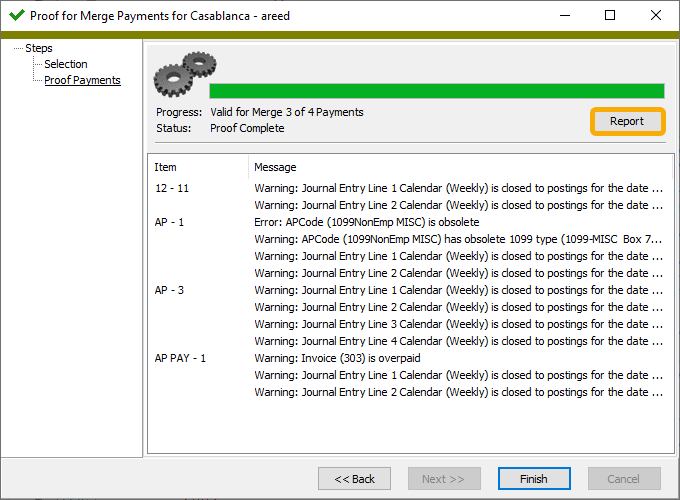
Task: Click the Item column header
Action: [x=198, y=167]
